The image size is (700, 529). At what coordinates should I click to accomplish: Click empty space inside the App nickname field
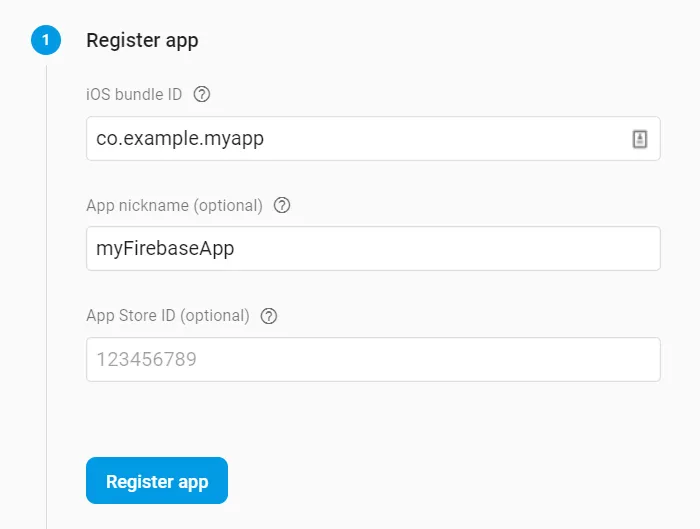(446, 249)
